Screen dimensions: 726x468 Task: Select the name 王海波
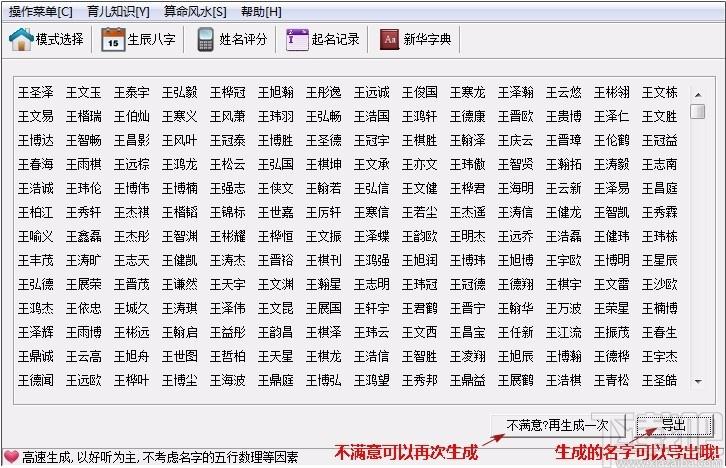(227, 381)
